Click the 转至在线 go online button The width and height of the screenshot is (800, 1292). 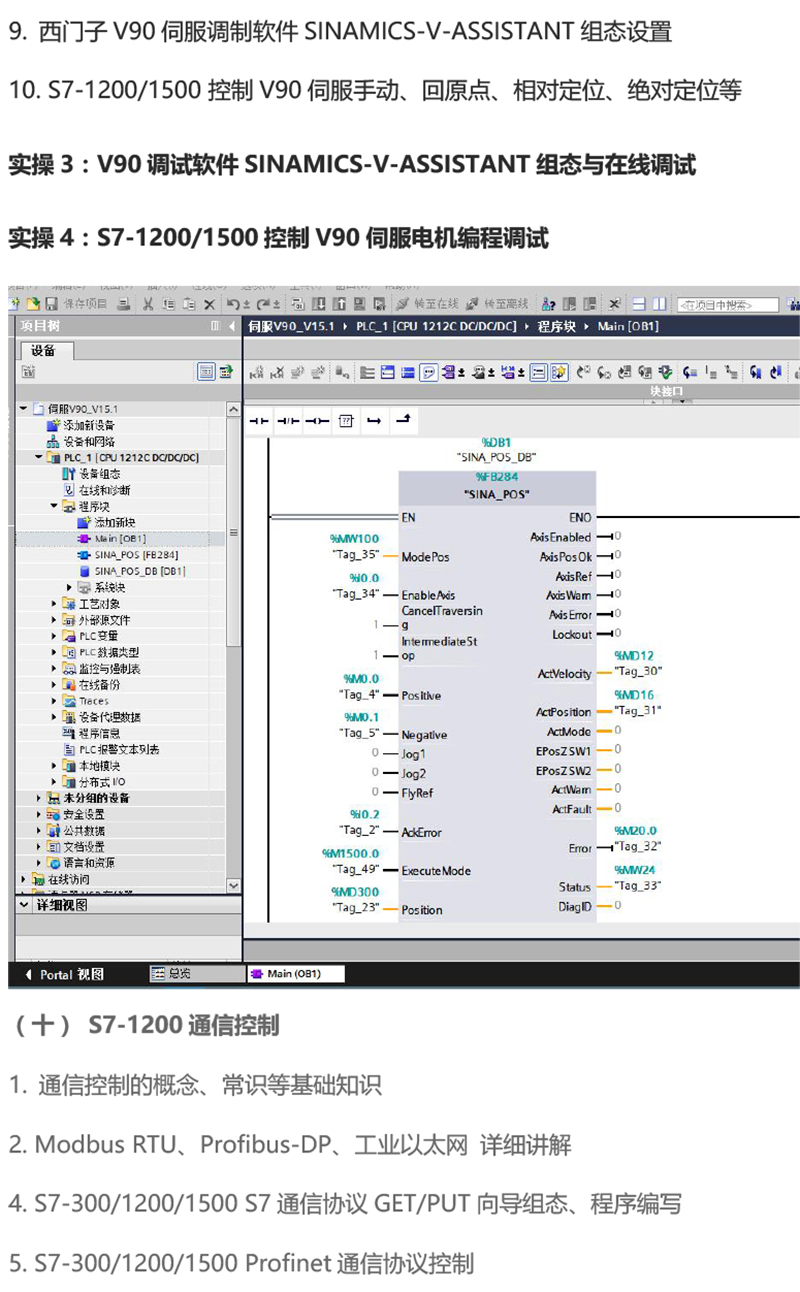[428, 304]
